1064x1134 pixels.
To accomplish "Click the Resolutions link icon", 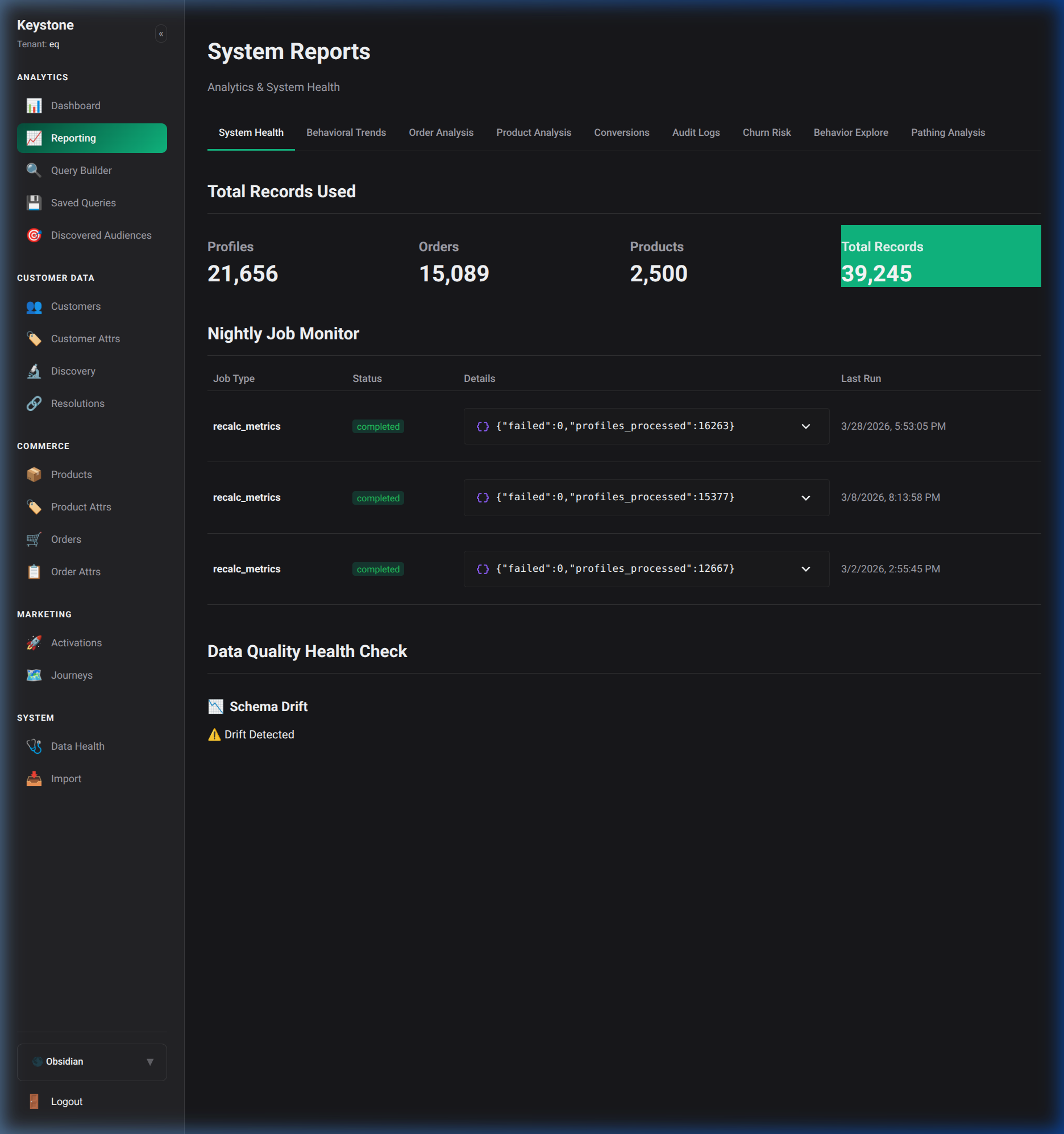I will [34, 403].
